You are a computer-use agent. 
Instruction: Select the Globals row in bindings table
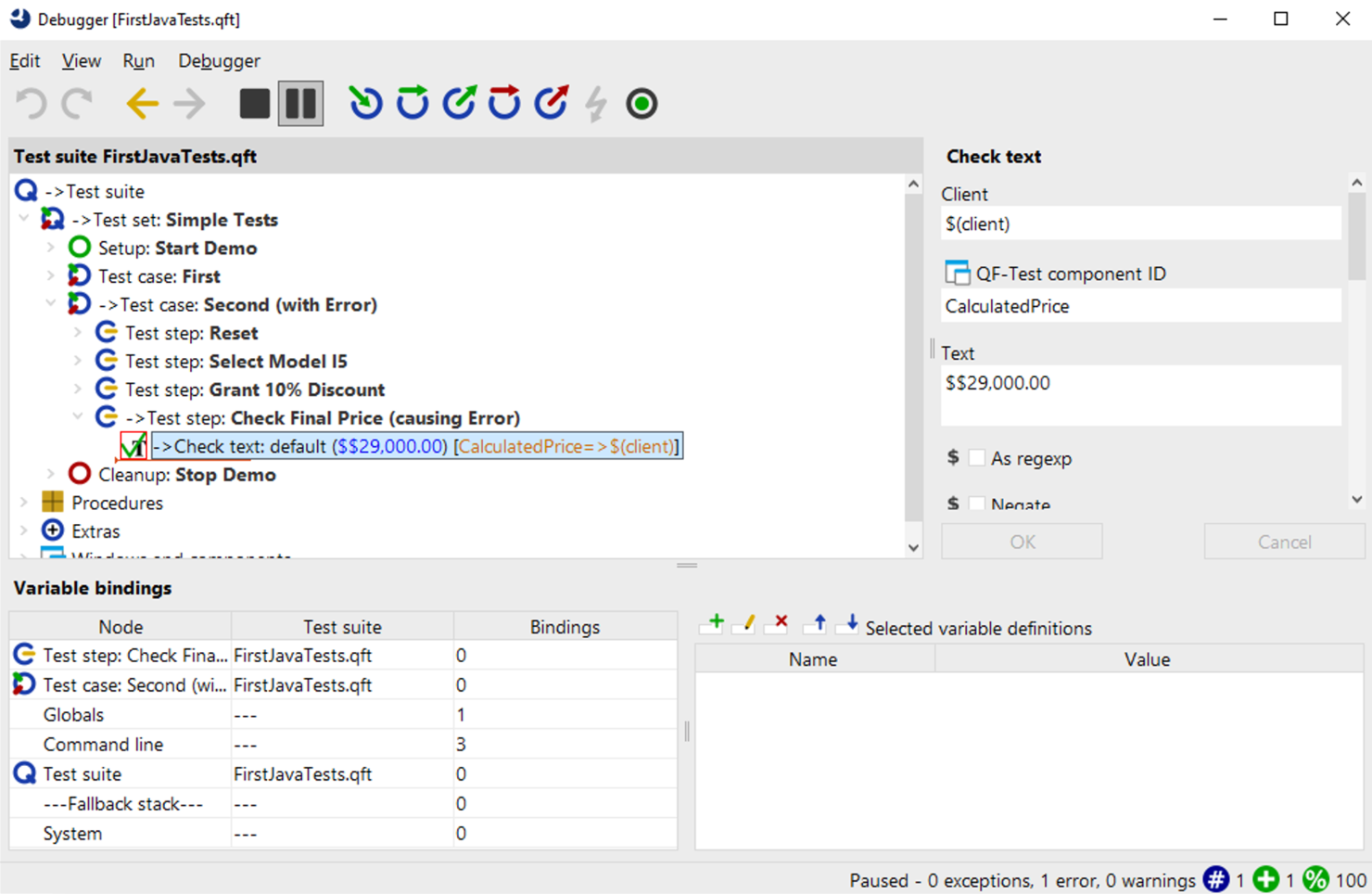coord(343,714)
